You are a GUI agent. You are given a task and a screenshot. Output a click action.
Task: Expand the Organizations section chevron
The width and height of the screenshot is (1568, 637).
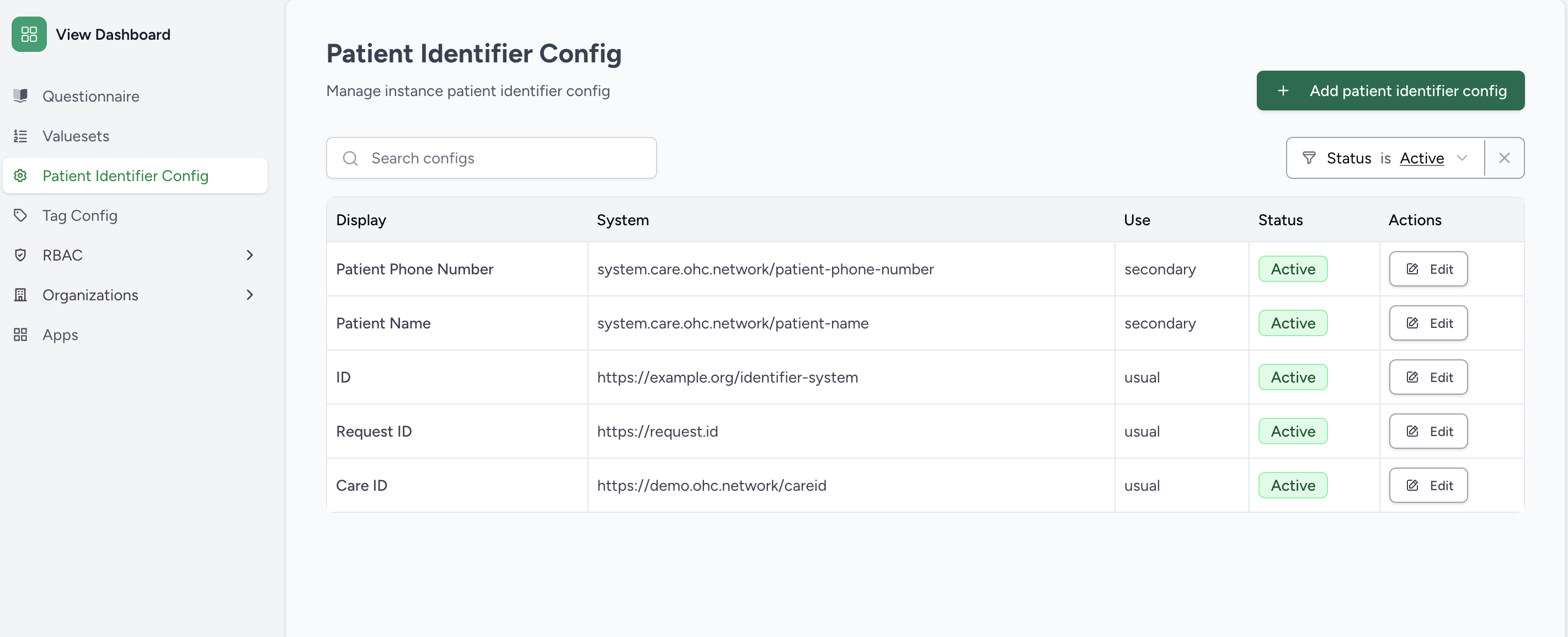(249, 295)
